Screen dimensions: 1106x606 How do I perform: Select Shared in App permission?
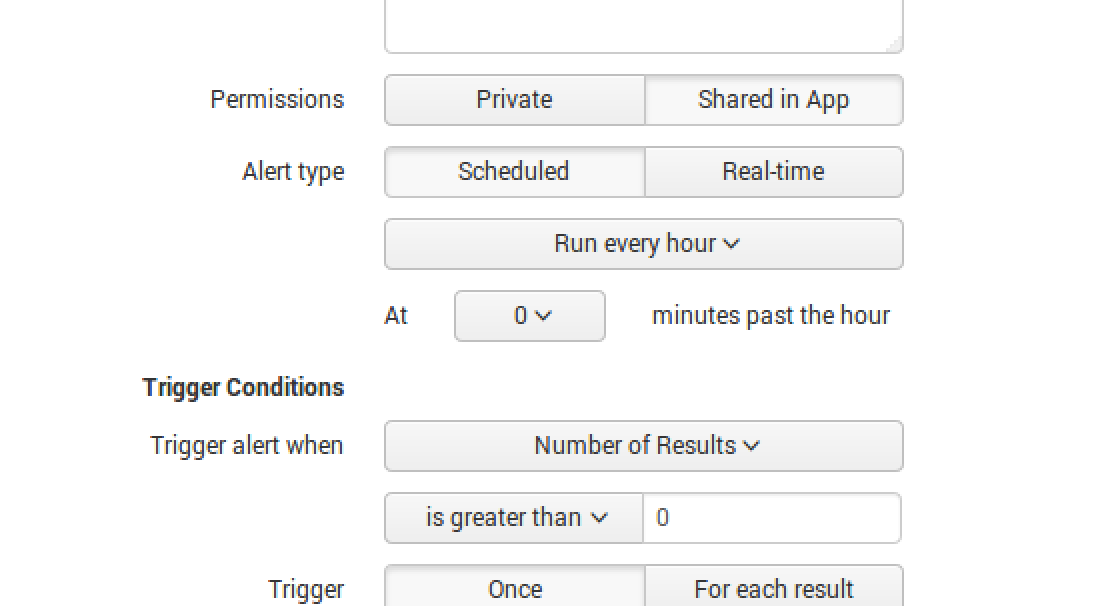[x=773, y=100]
